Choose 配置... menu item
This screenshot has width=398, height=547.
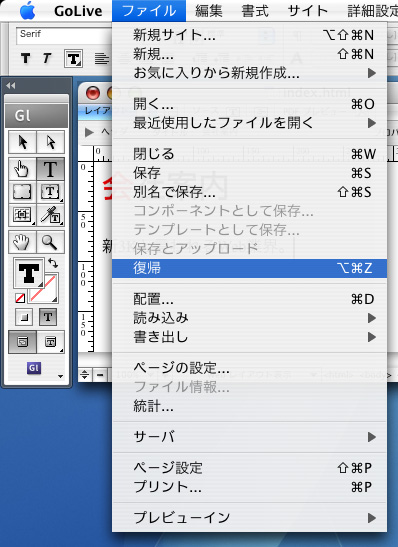(249, 299)
